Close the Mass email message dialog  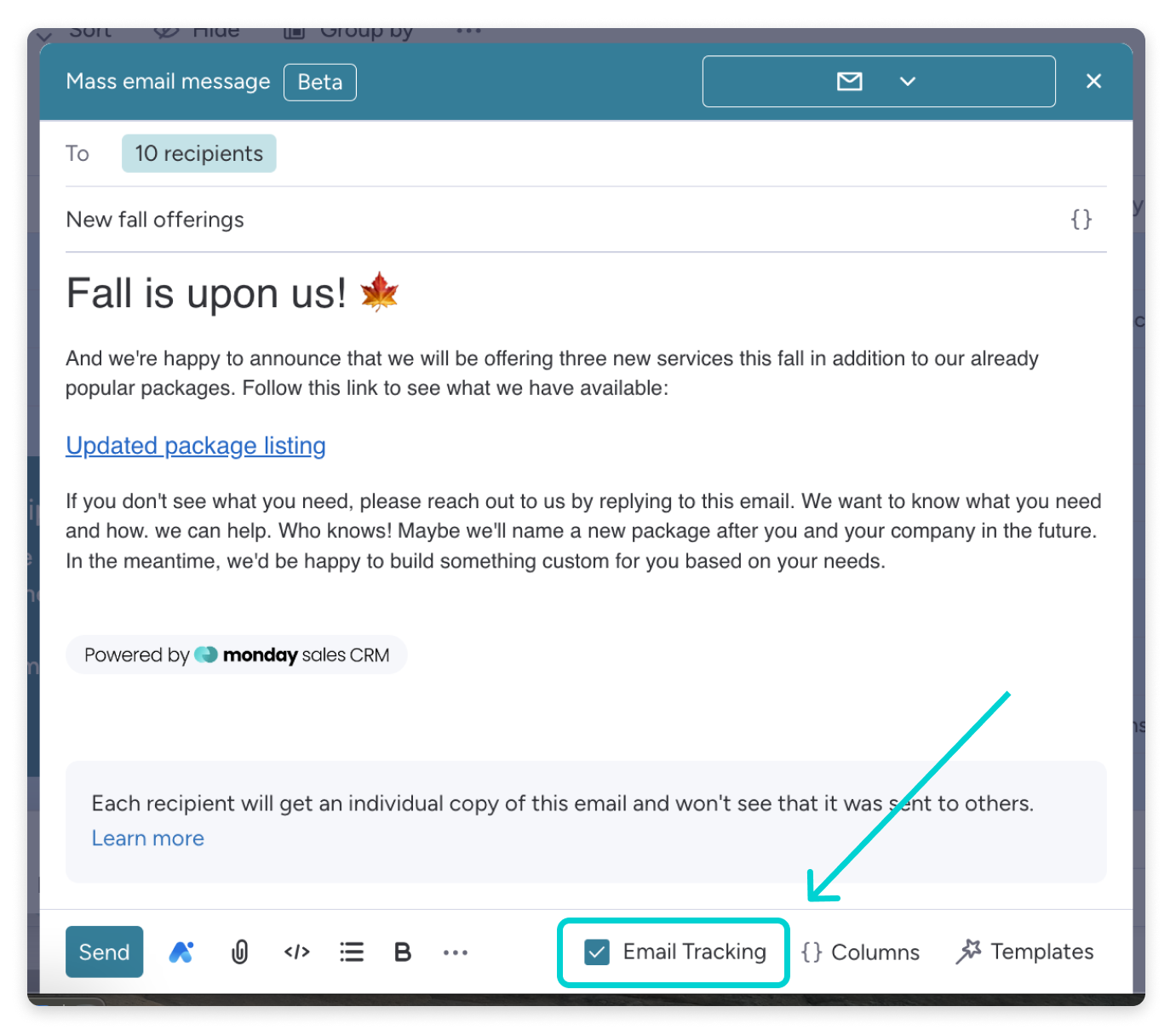click(x=1093, y=81)
